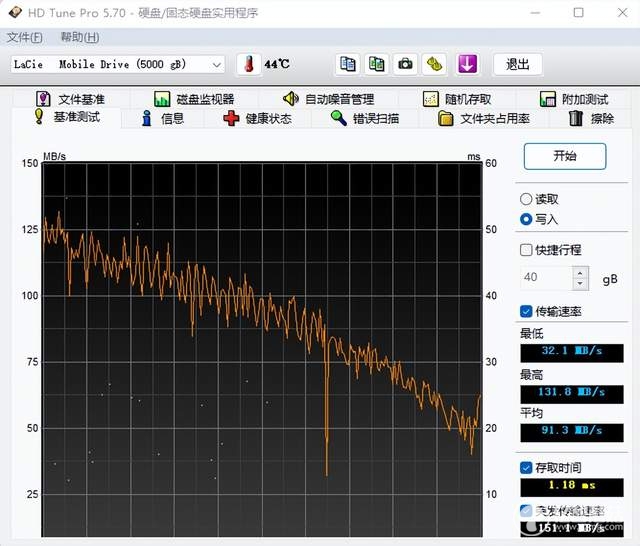Image resolution: width=640 pixels, height=546 pixels.
Task: Increase the gB stepper value
Action: pyautogui.click(x=580, y=273)
